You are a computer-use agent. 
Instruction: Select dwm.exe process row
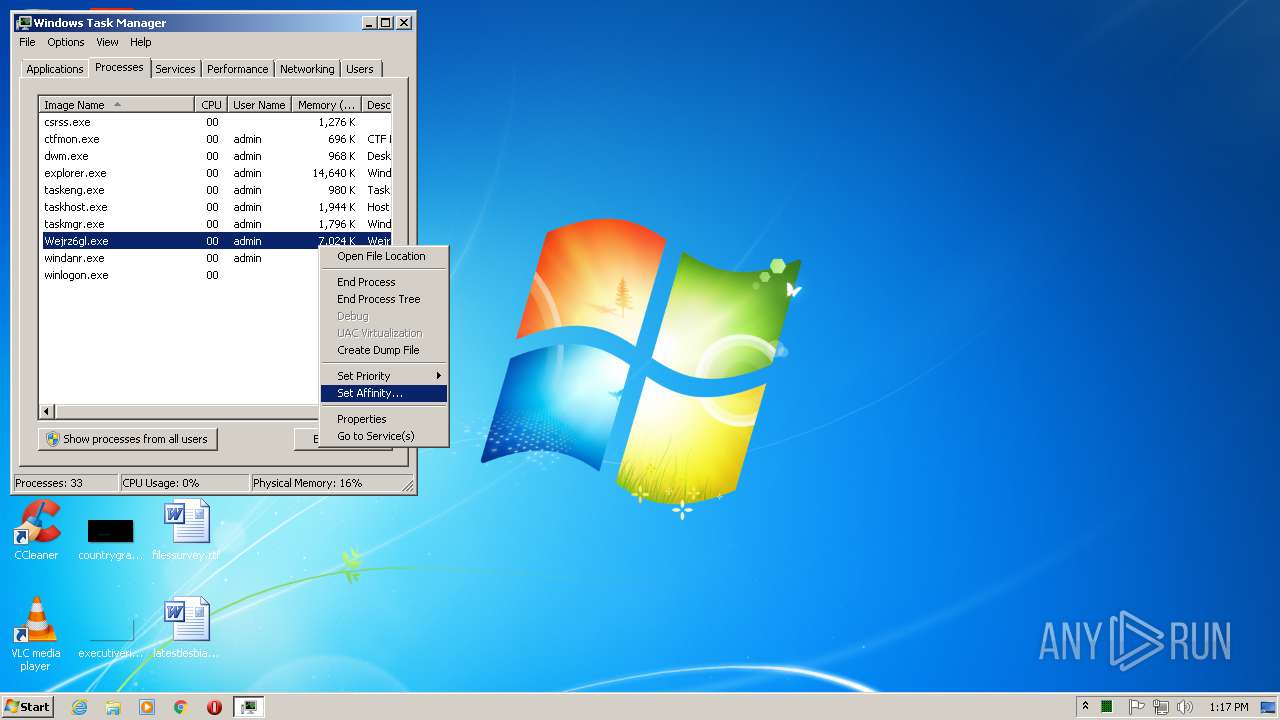[215, 156]
